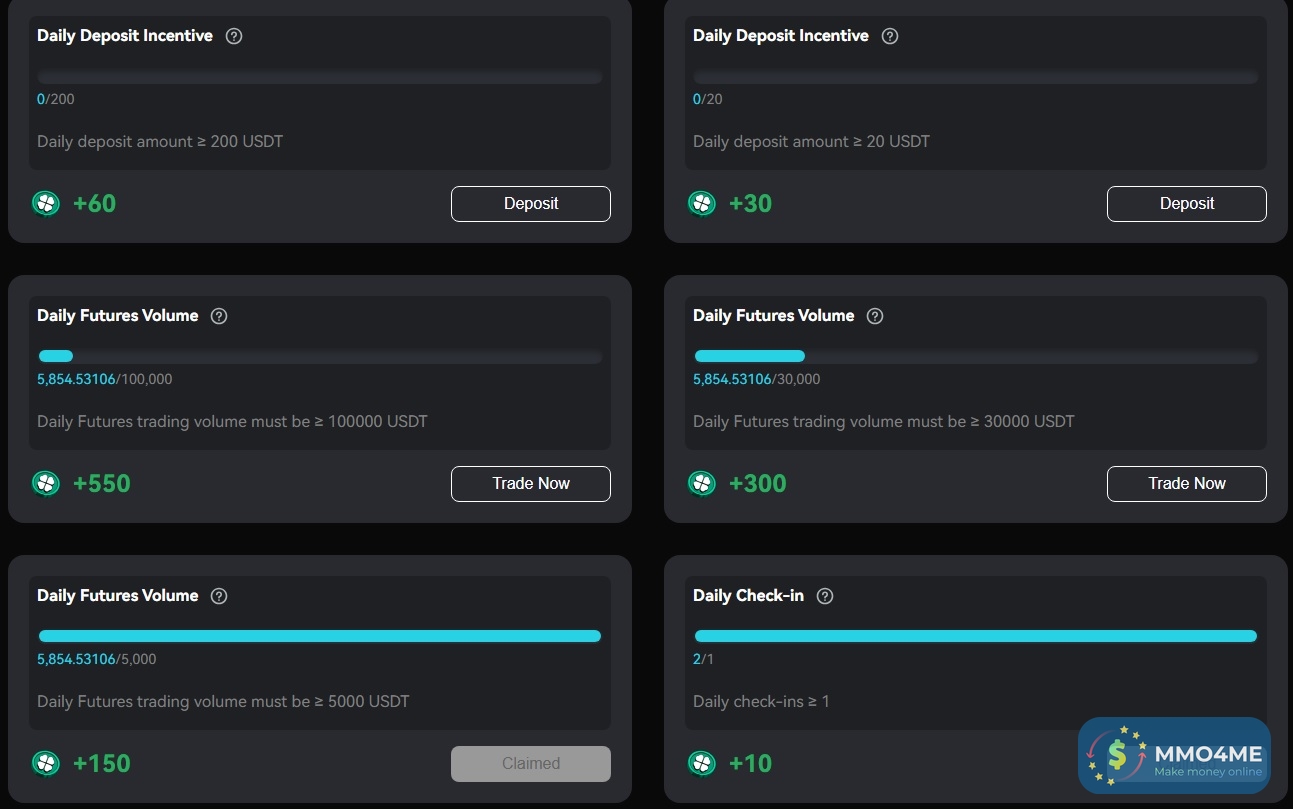
Task: Select the clover reward icon beside +300
Action: (702, 484)
